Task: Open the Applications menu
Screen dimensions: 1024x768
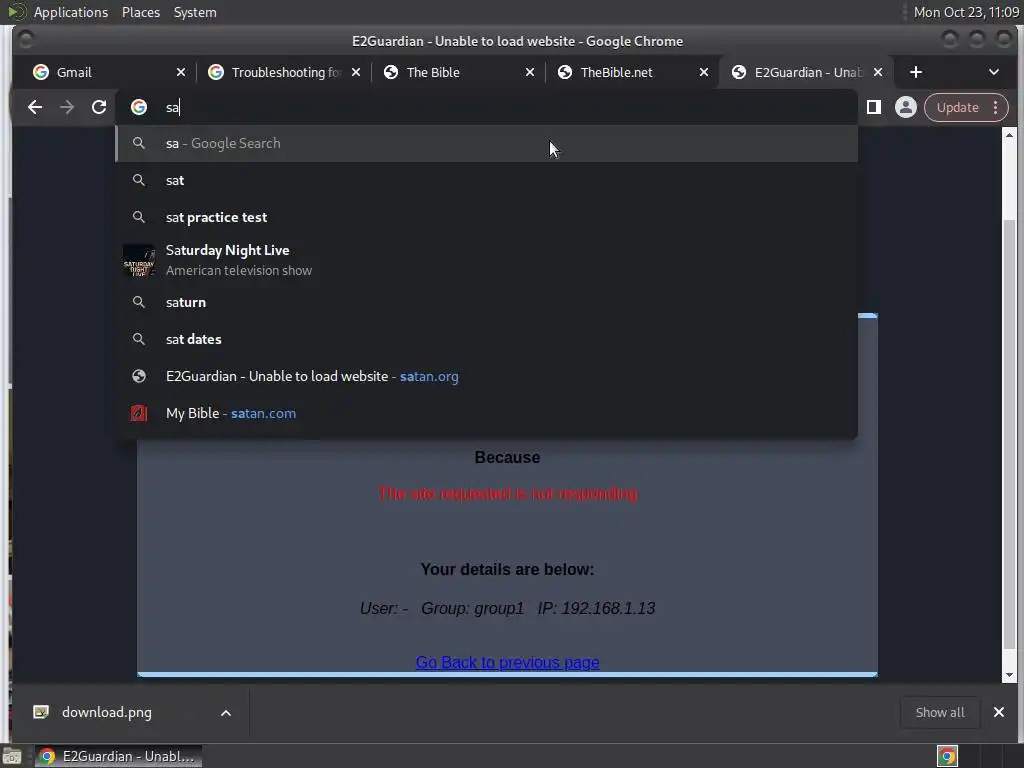Action: 71,12
